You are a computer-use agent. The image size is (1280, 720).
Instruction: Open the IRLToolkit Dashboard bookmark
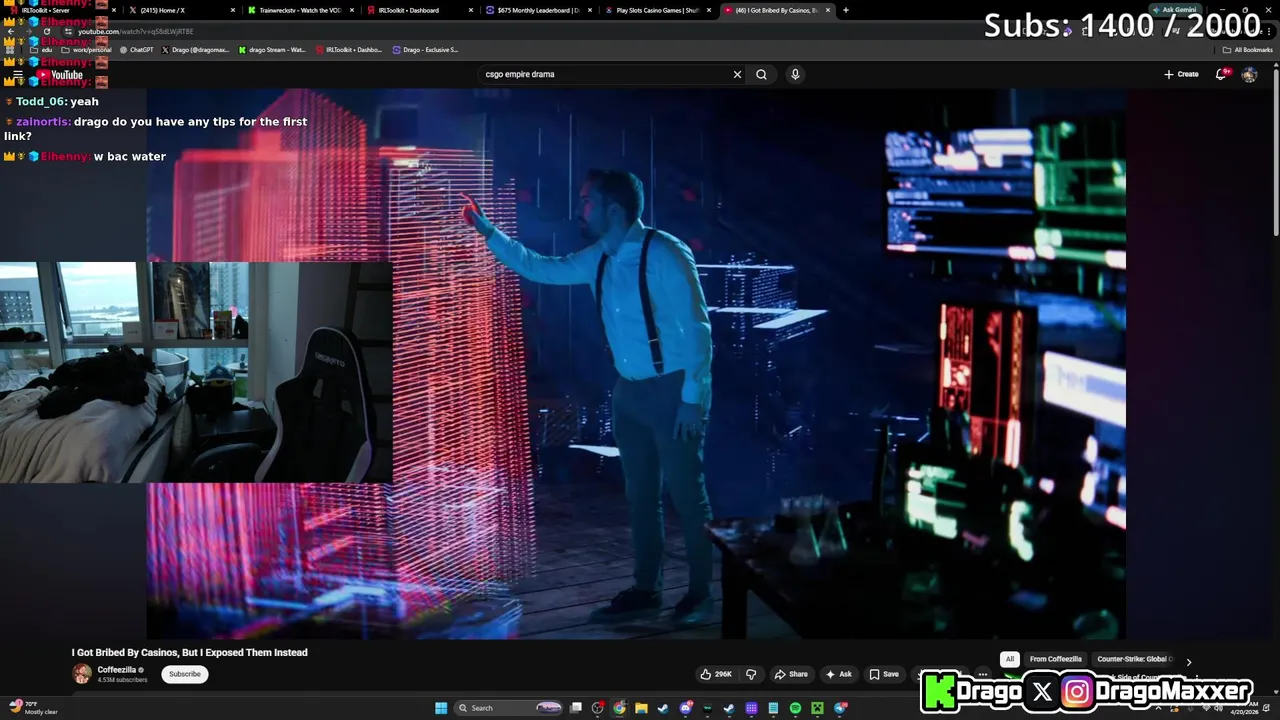coord(349,49)
